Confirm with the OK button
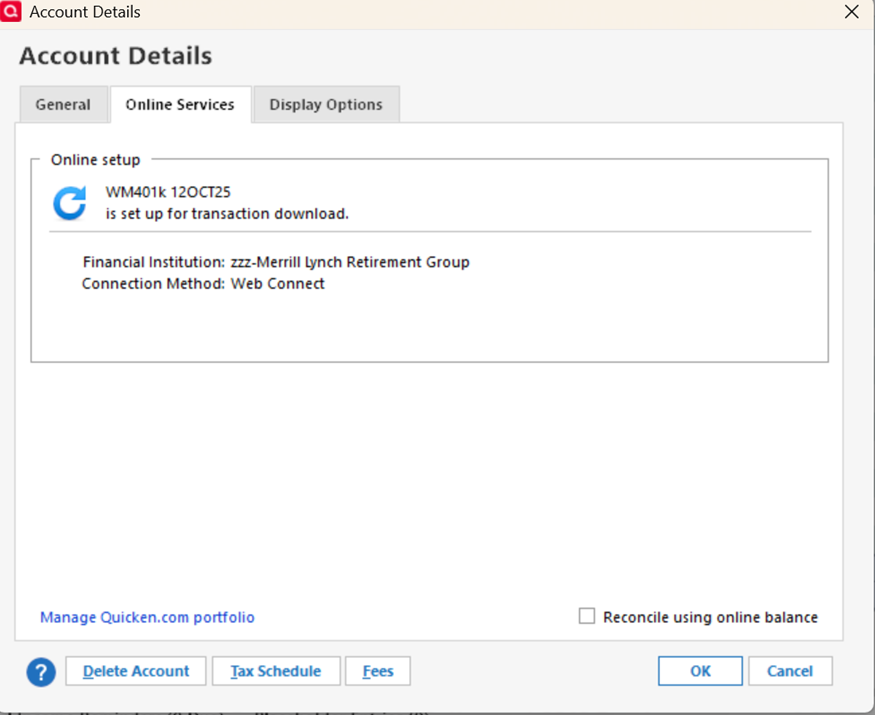Screen dimensions: 875x715 point(700,671)
